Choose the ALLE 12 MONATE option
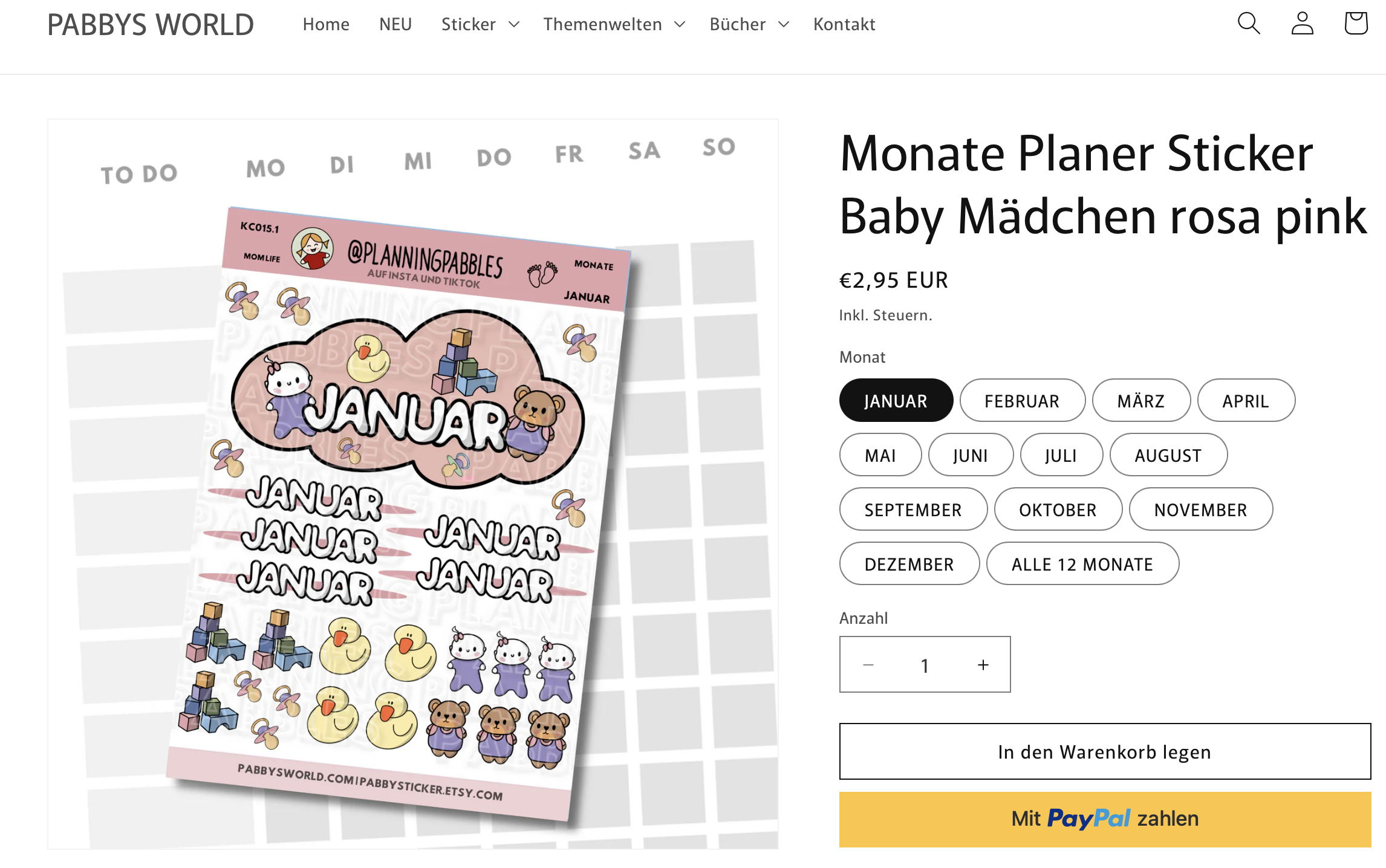The width and height of the screenshot is (1386, 868). 1082,564
